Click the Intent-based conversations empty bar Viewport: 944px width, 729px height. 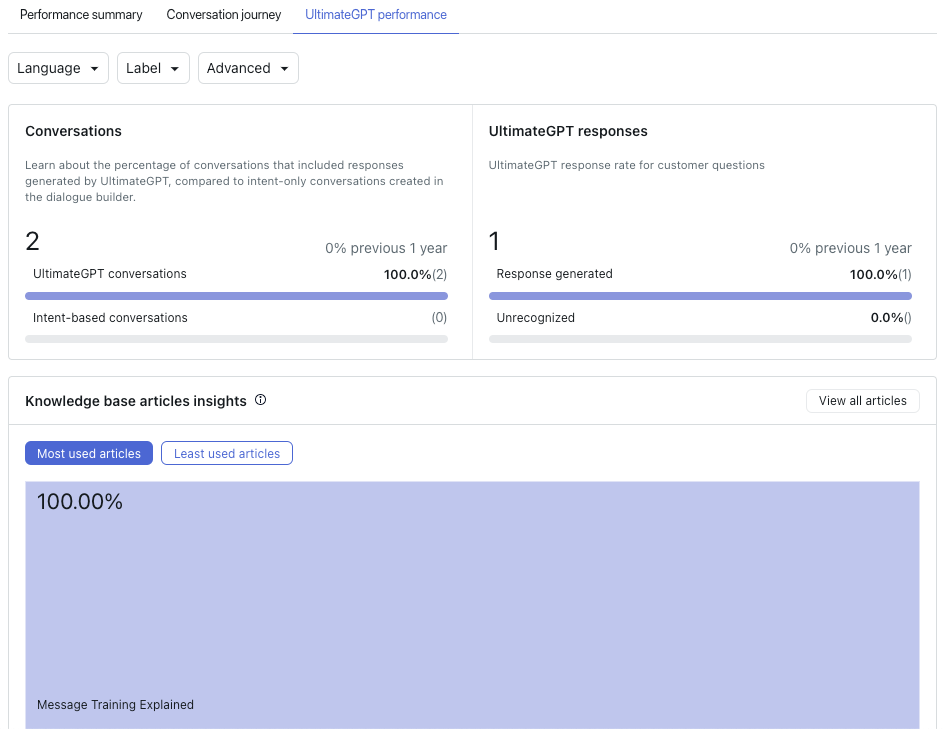point(237,340)
